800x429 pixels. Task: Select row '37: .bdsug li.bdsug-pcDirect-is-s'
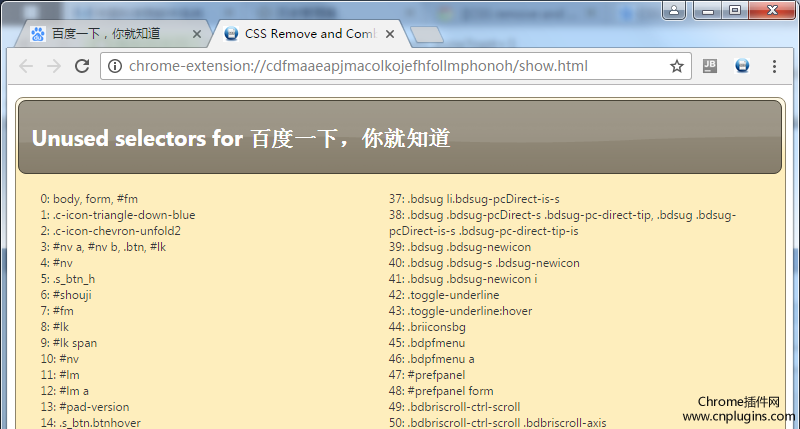pos(474,199)
